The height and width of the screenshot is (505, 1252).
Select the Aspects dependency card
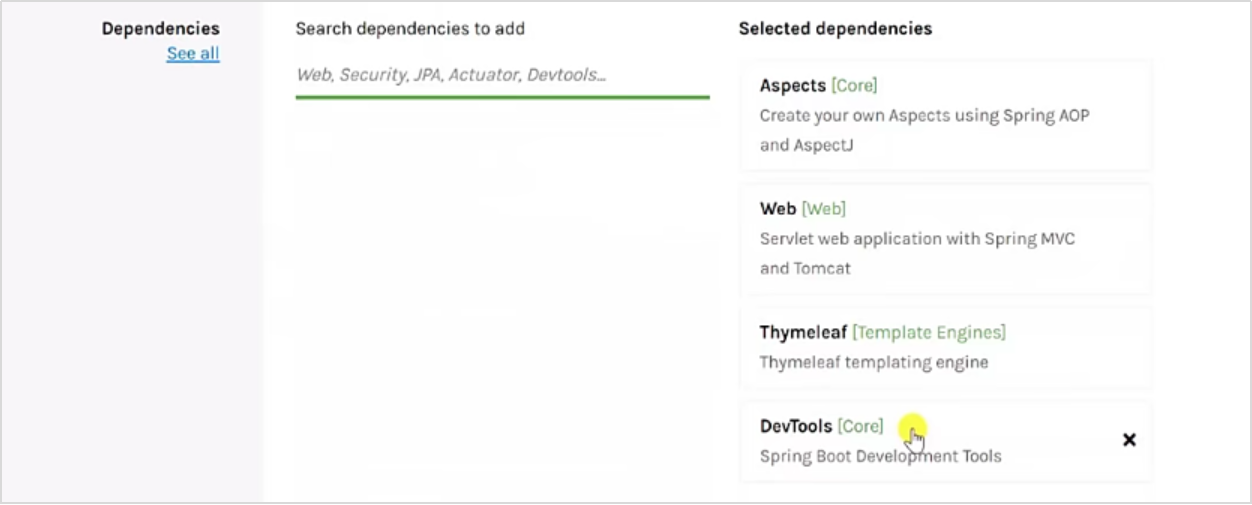click(x=945, y=115)
